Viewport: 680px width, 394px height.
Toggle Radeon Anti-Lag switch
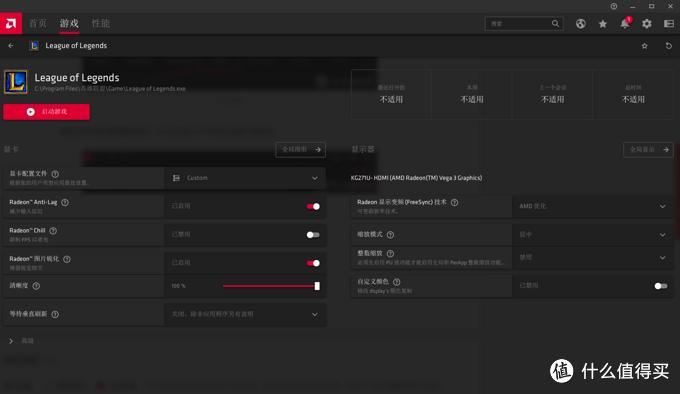pyautogui.click(x=313, y=206)
